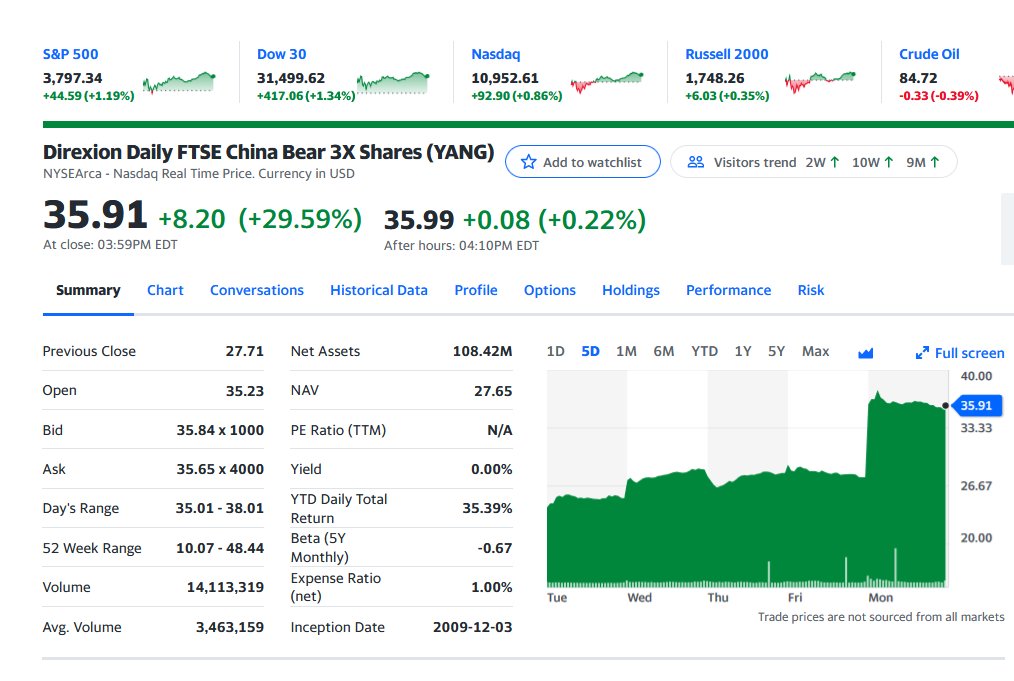Click the PE Ratio (TTM) label
The width and height of the screenshot is (1014, 681).
[338, 430]
